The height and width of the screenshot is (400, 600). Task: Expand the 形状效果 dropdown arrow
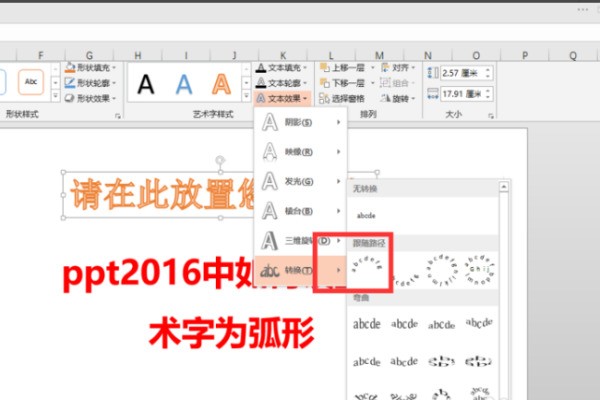tap(114, 99)
